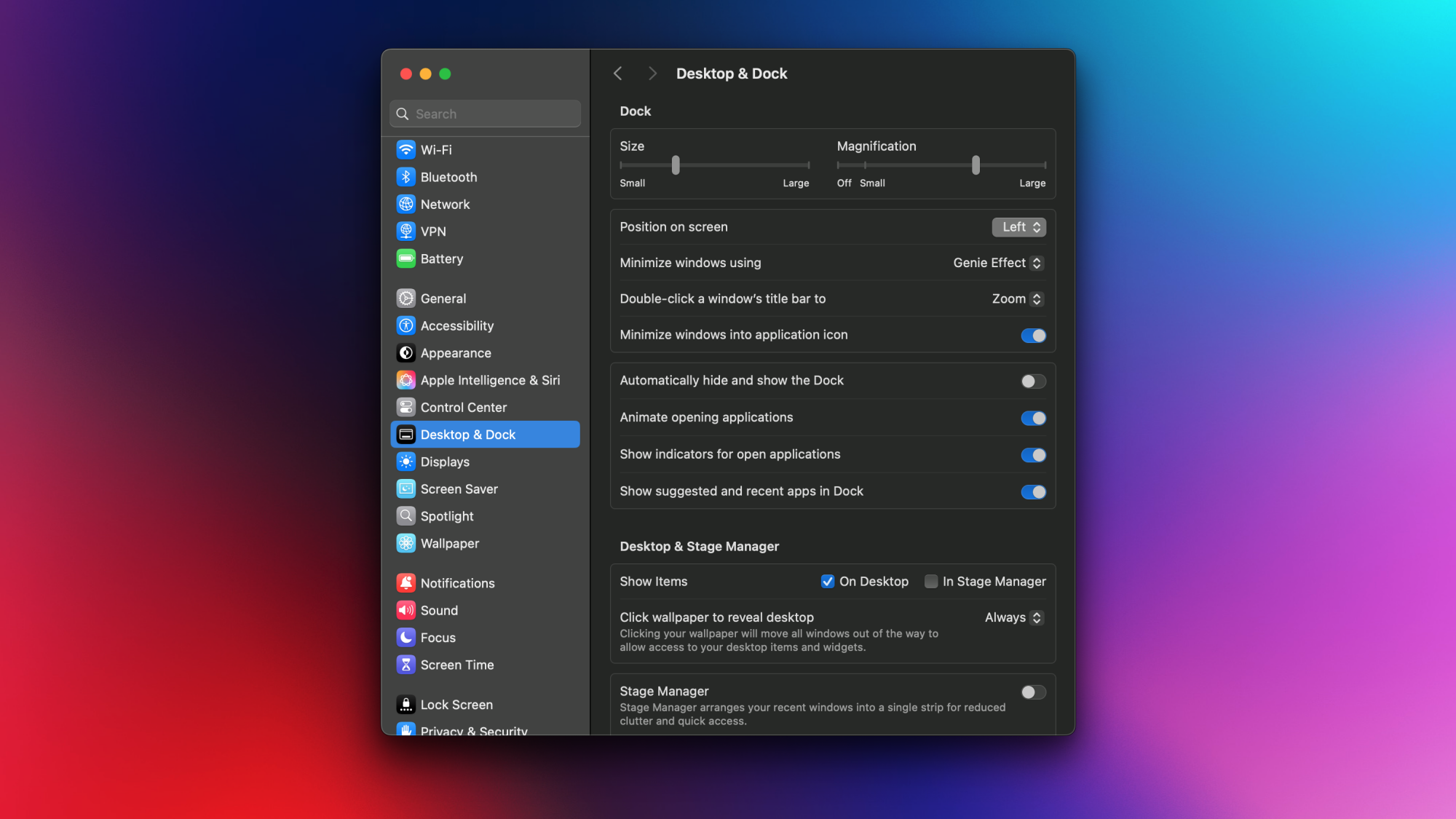Open the Zoom title bar dropdown
Viewport: 1456px width, 819px height.
coord(1018,298)
